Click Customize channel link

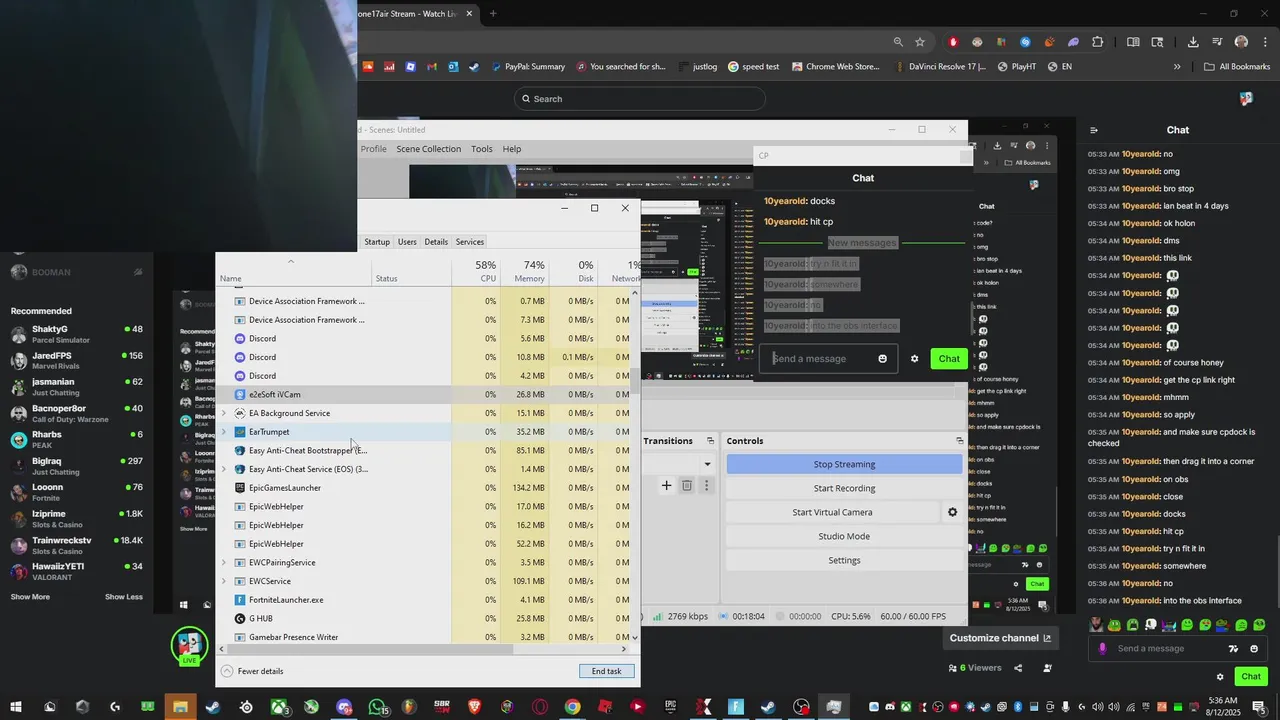tap(1000, 638)
